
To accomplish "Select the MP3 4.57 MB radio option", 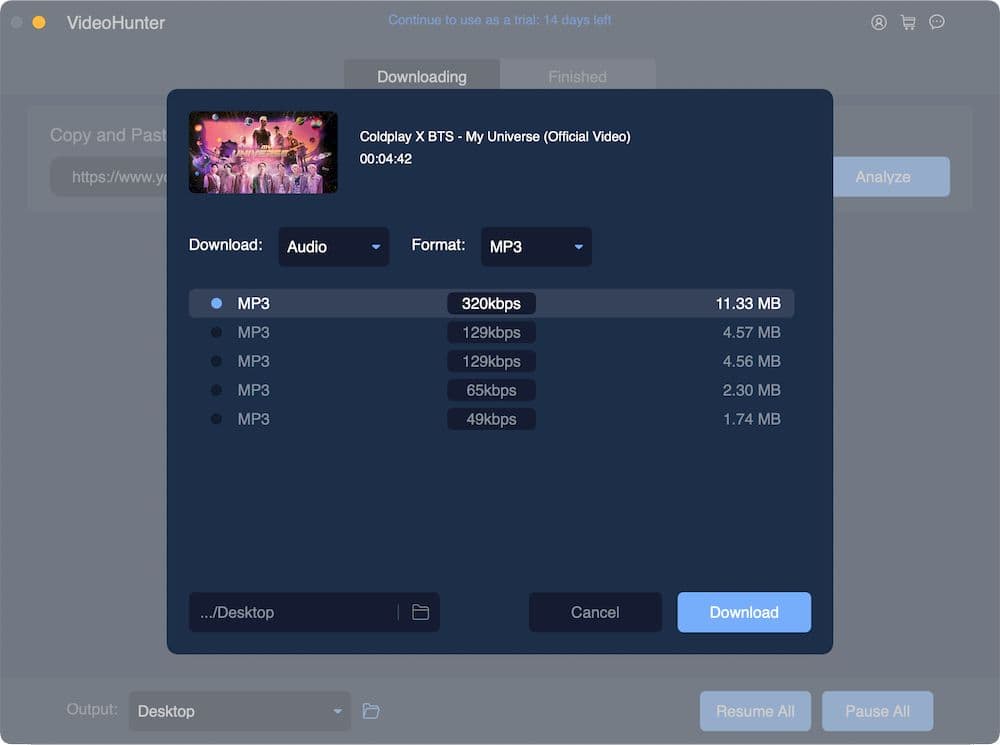I will (216, 332).
